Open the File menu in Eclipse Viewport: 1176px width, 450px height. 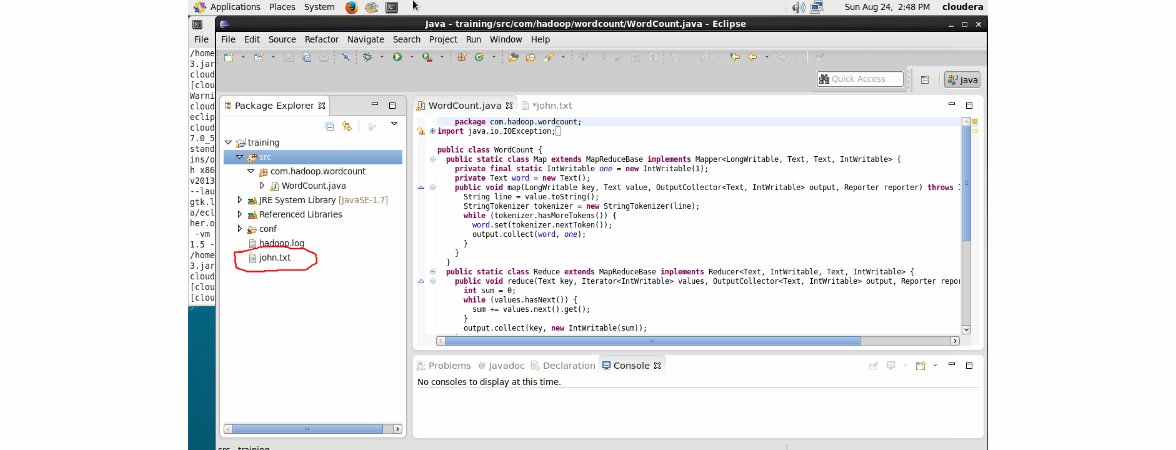coord(228,39)
